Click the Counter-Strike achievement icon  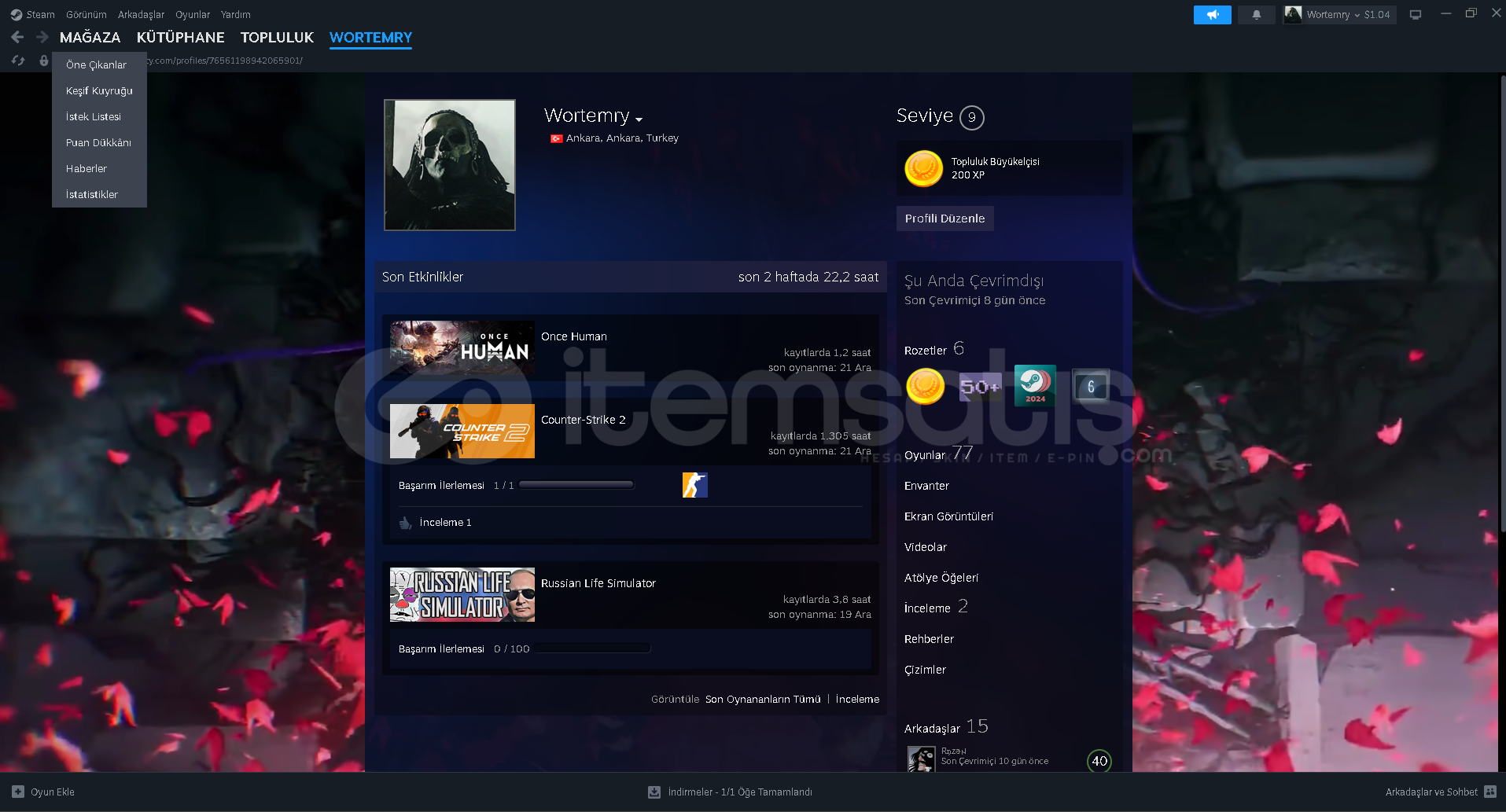(x=695, y=485)
